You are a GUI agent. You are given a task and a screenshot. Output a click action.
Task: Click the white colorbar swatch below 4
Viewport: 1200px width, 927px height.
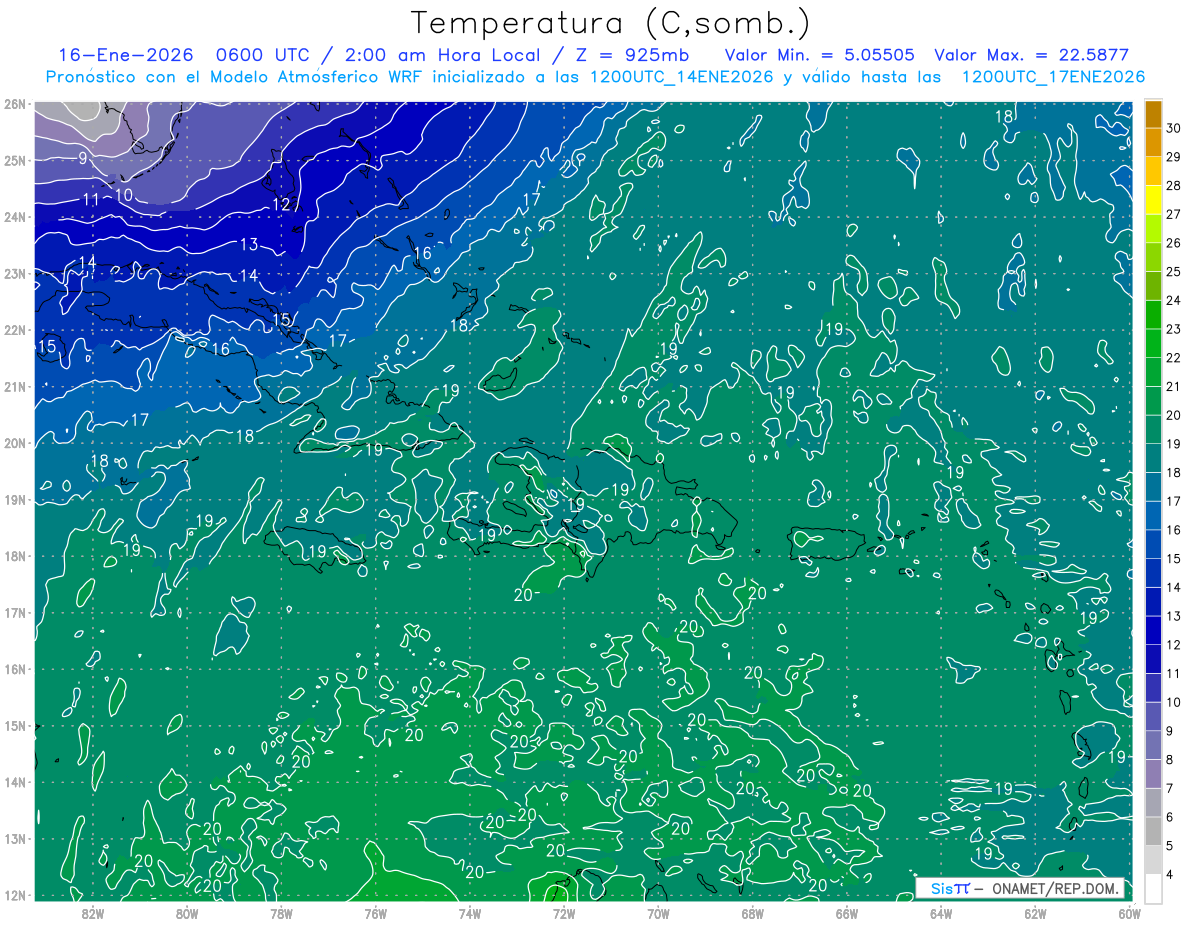coord(1154,888)
